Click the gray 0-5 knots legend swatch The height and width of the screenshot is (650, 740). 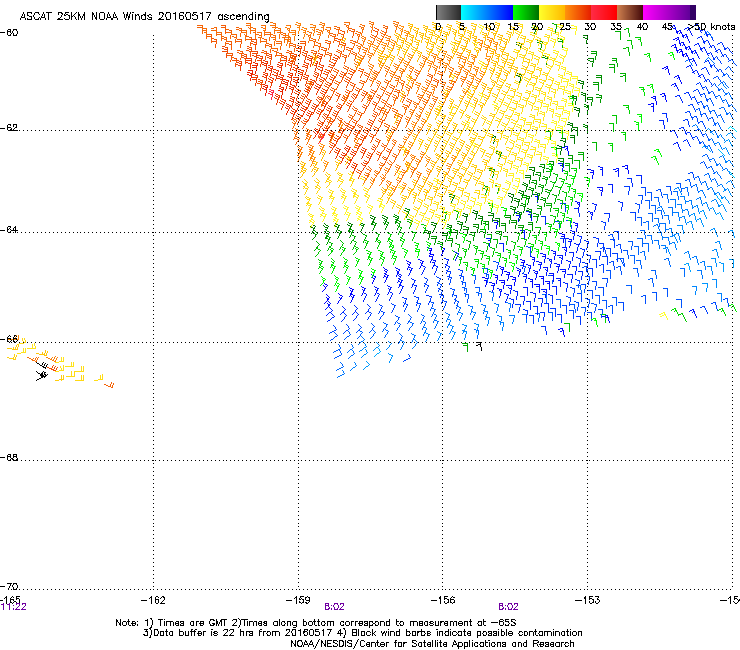pyautogui.click(x=448, y=12)
